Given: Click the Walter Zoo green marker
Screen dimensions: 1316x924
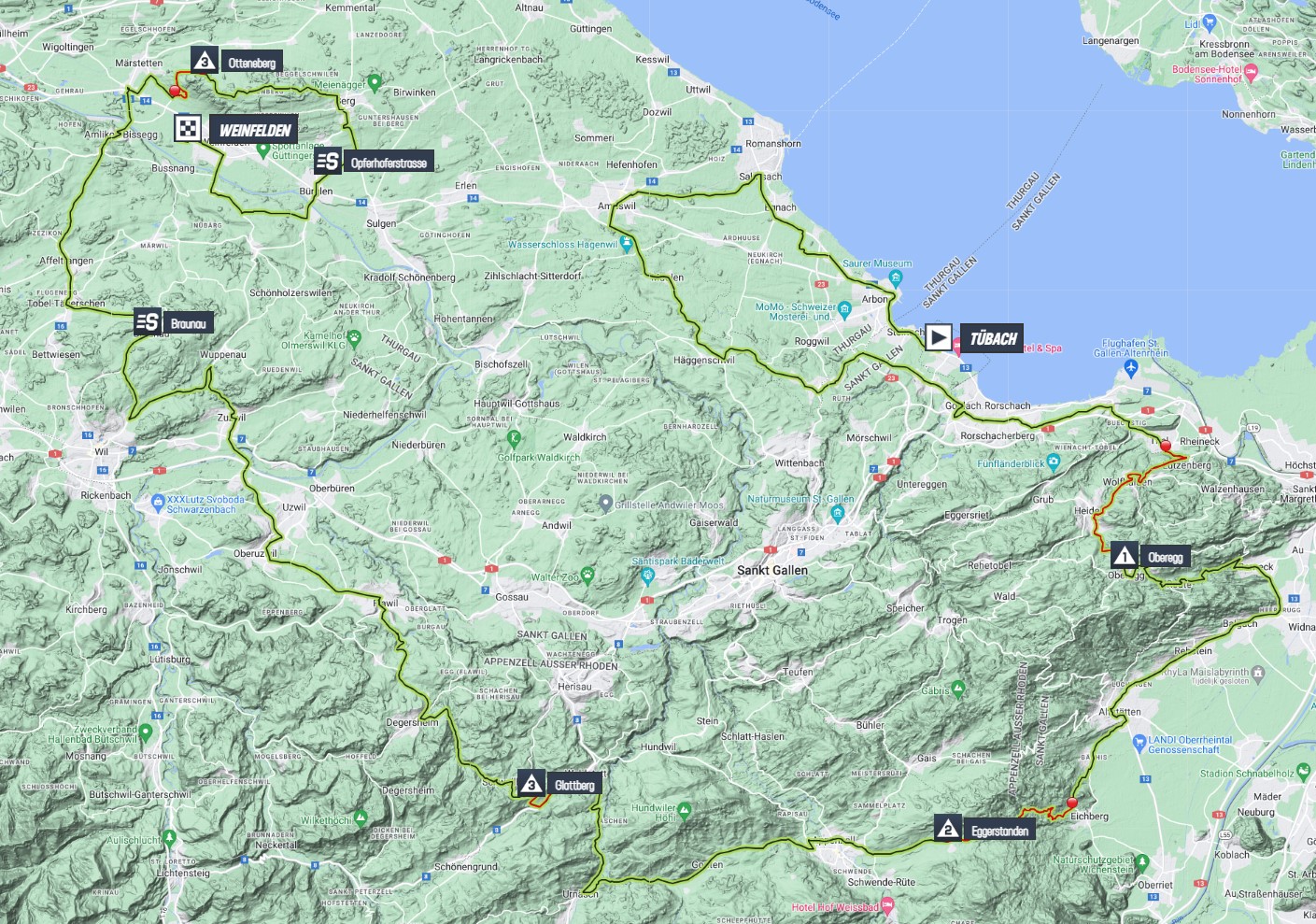Looking at the screenshot, I should [587, 574].
